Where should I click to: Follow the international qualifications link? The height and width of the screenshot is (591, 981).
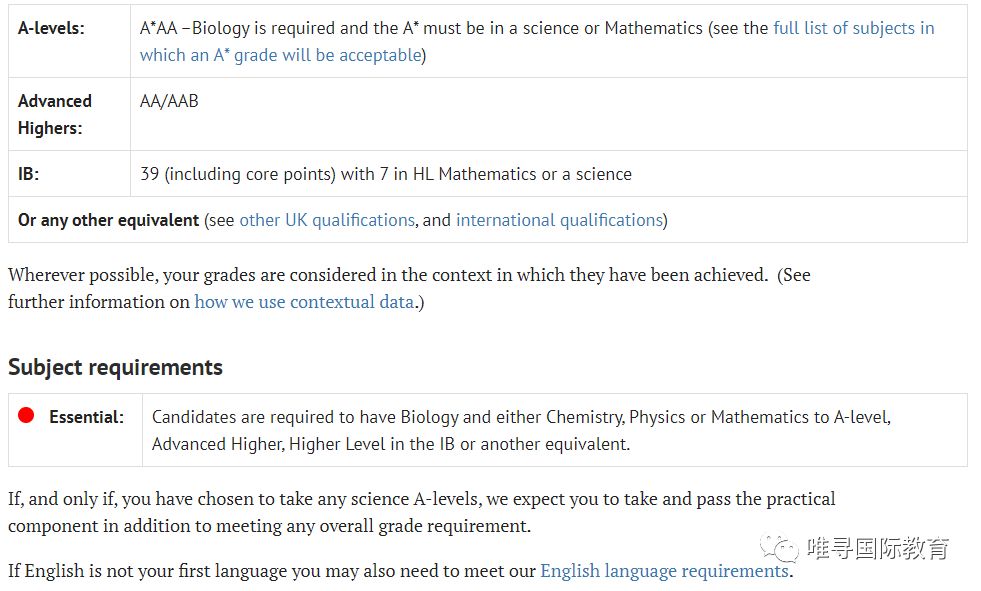559,220
